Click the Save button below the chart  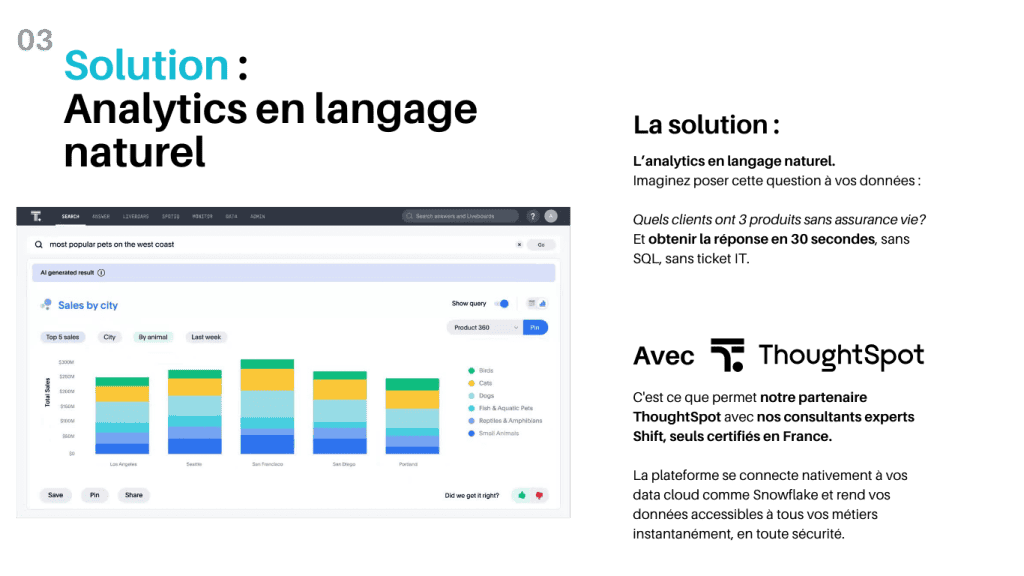pos(55,495)
